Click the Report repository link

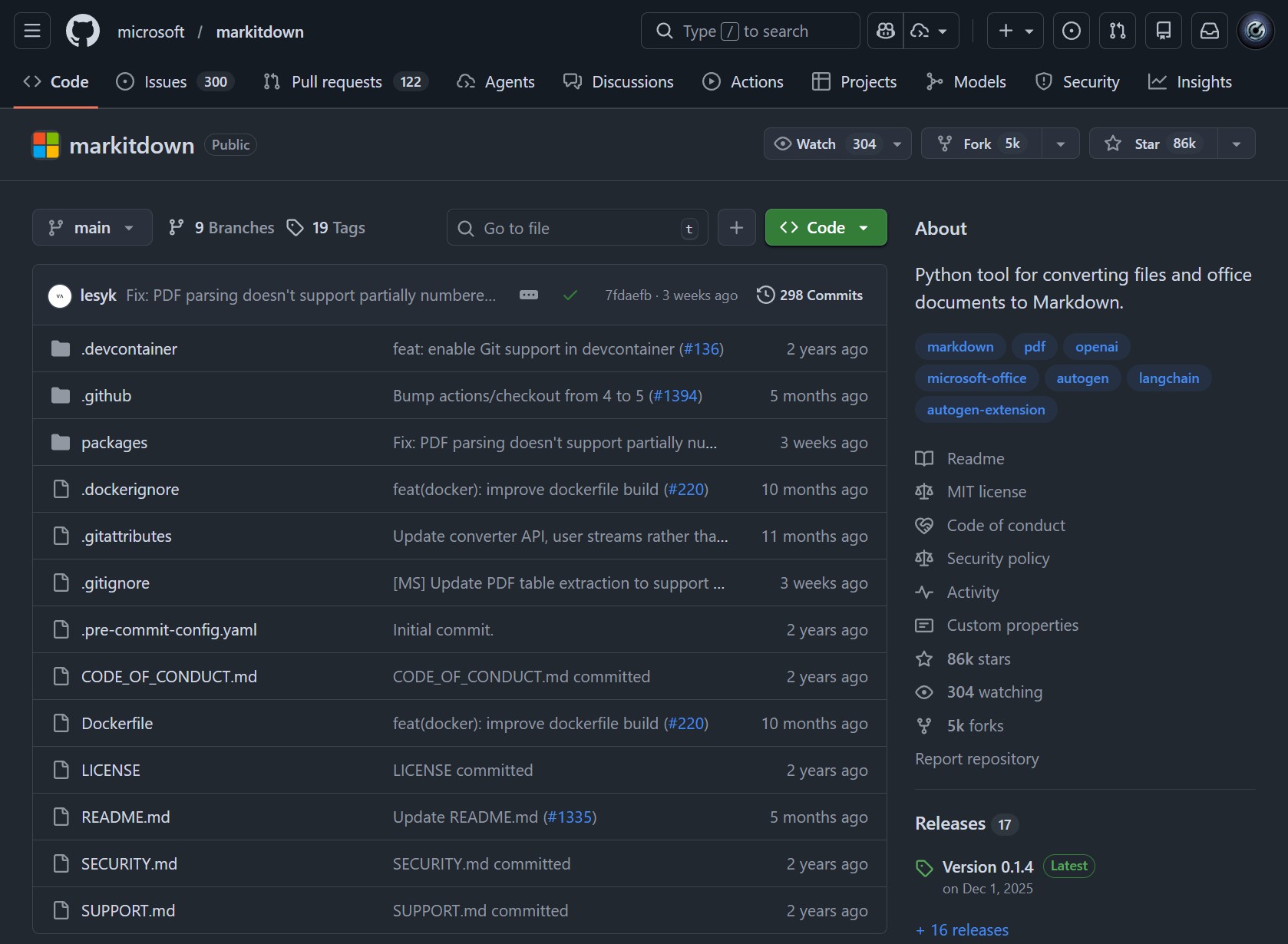[x=976, y=759]
